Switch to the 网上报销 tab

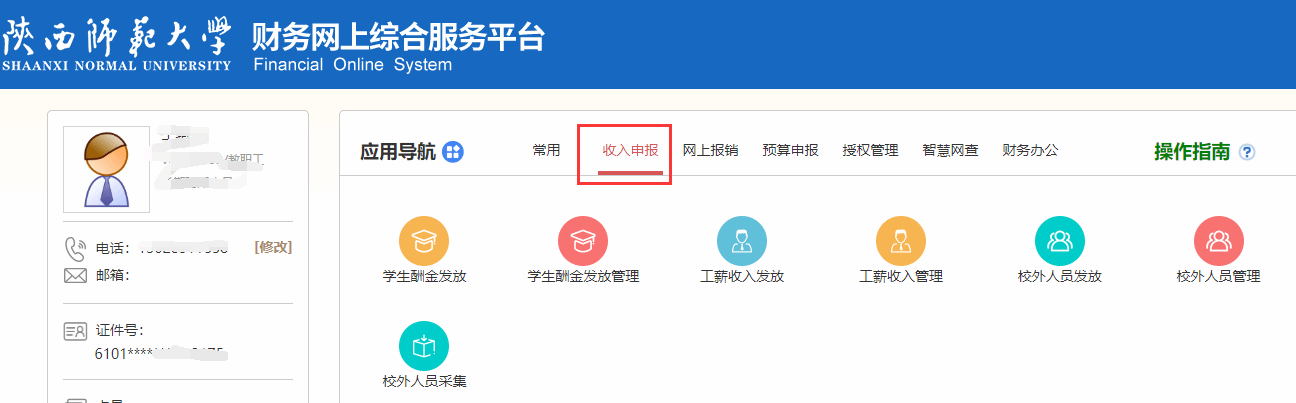(710, 151)
